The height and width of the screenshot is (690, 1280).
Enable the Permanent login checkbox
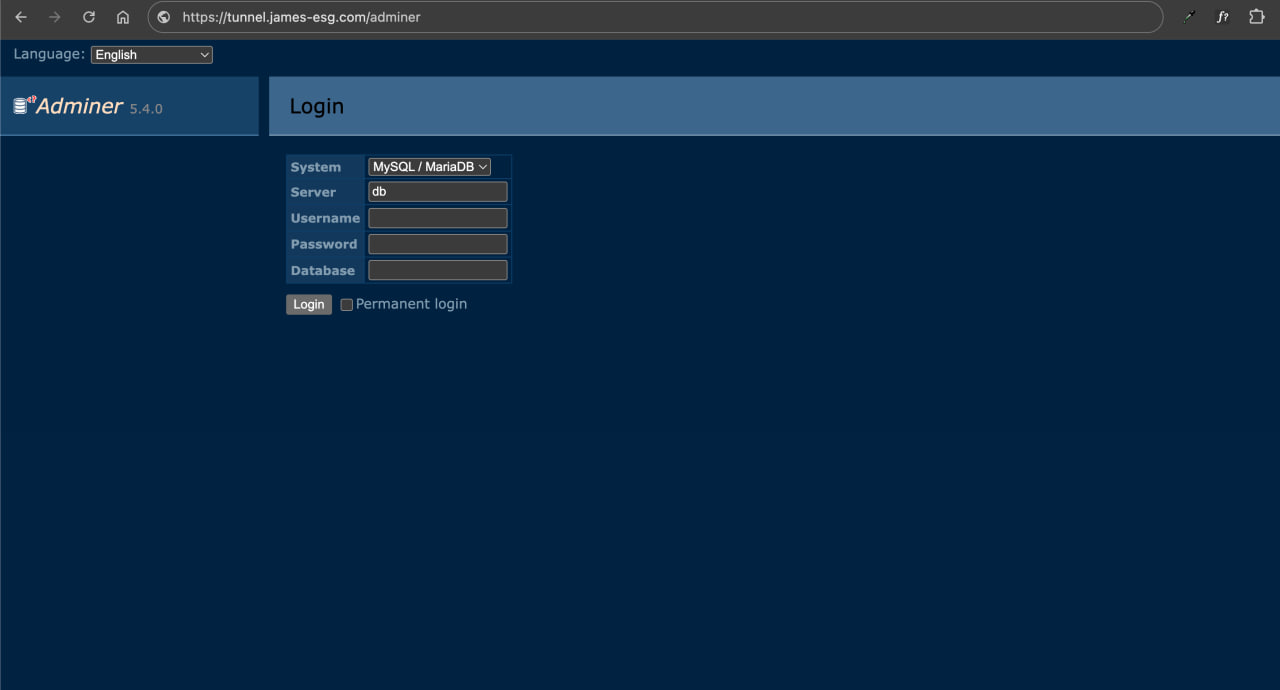[347, 305]
